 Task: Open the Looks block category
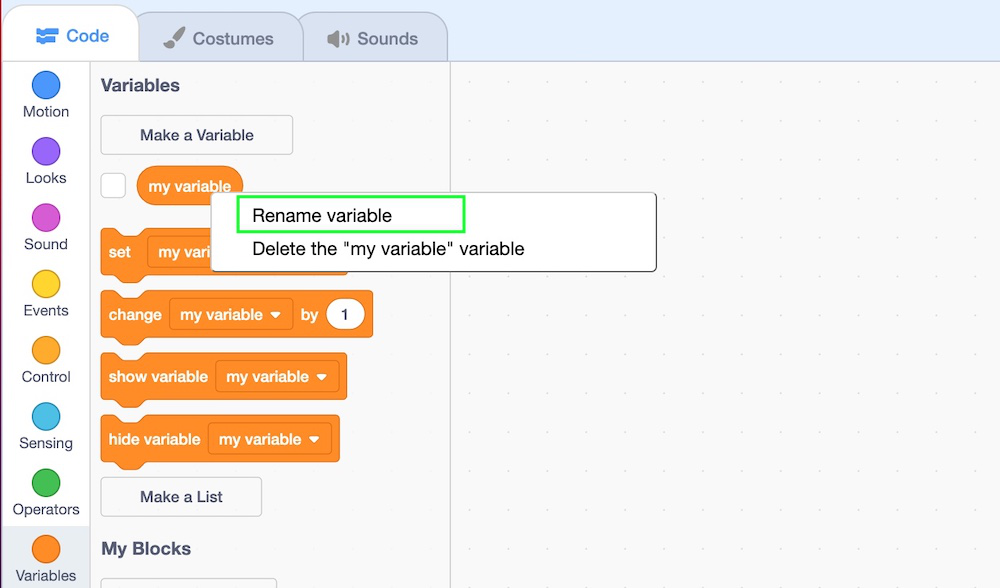click(x=46, y=152)
